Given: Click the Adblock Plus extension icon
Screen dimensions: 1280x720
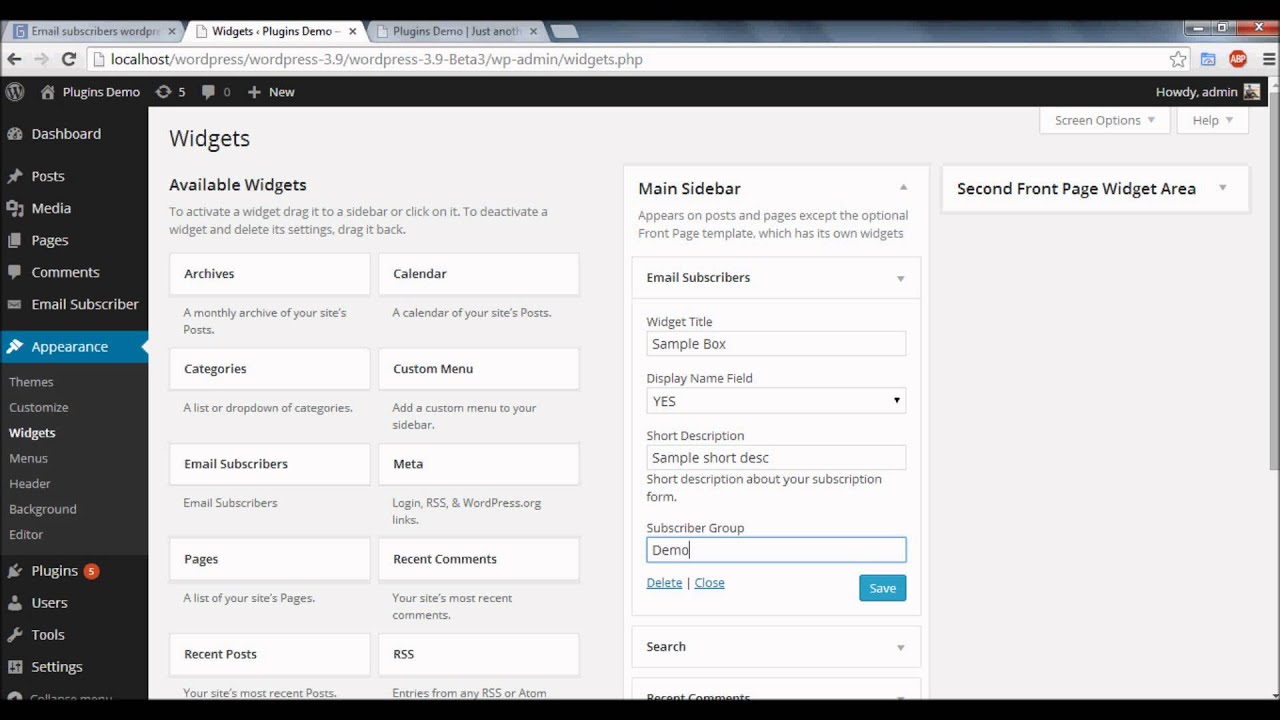Looking at the screenshot, I should (1238, 59).
